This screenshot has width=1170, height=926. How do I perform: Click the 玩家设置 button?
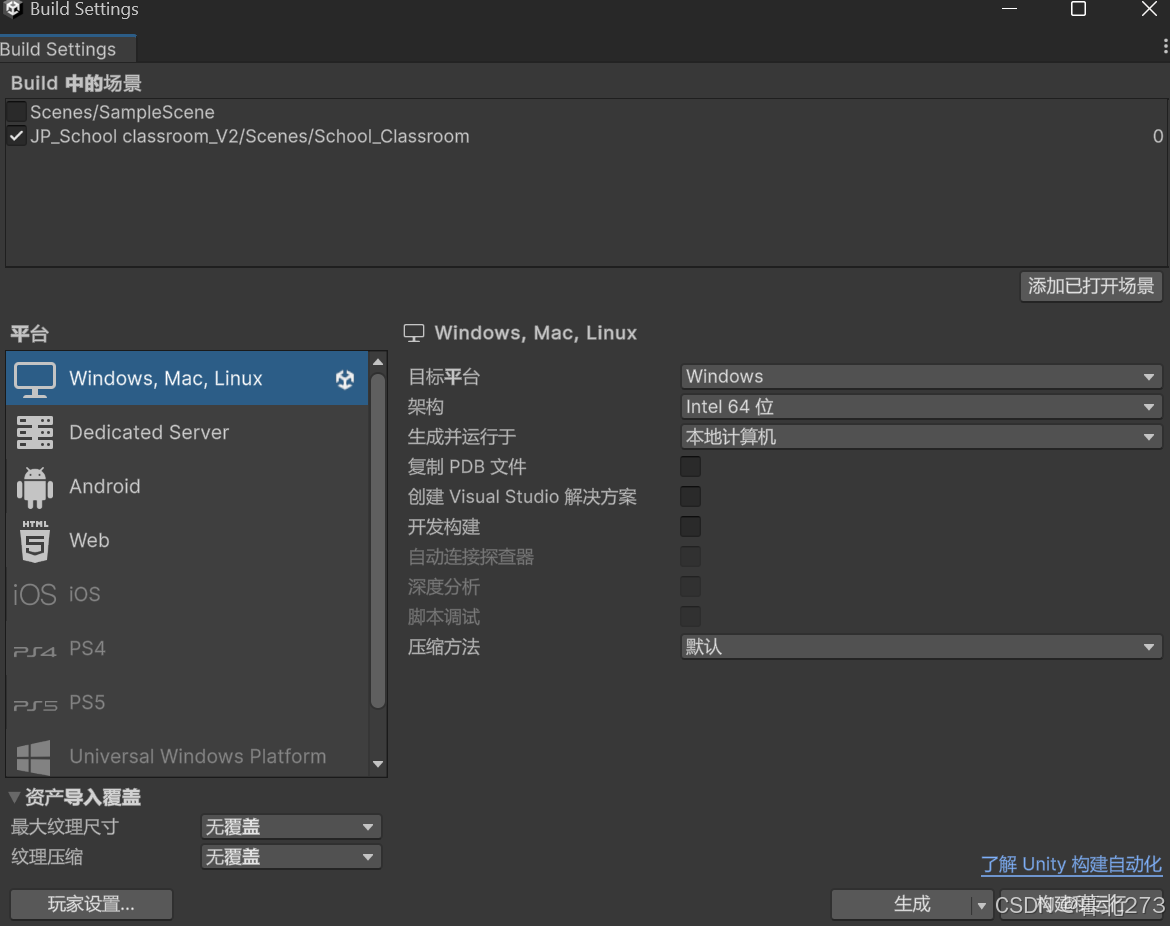pos(90,904)
